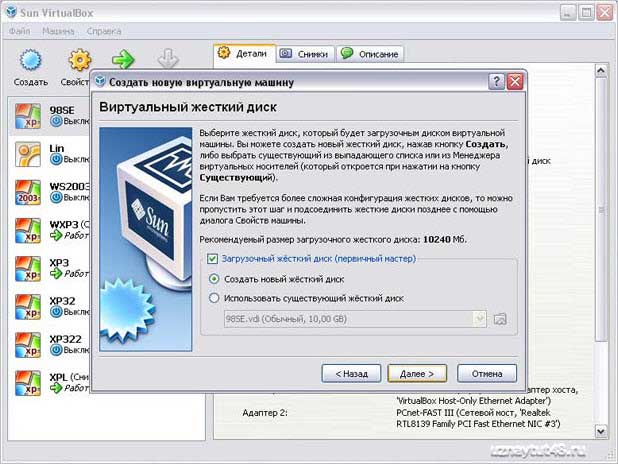Open the Файл menu
Viewport: 618px width, 464px height.
tap(20, 31)
